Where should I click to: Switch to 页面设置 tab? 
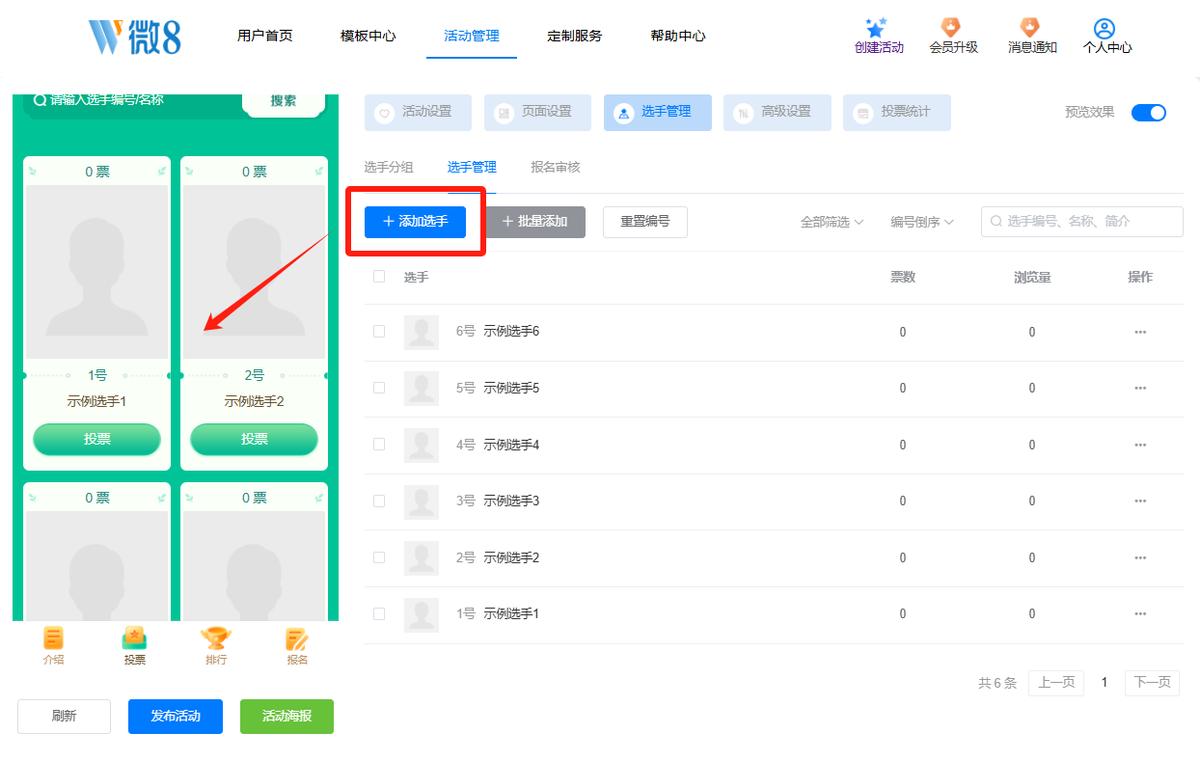538,112
